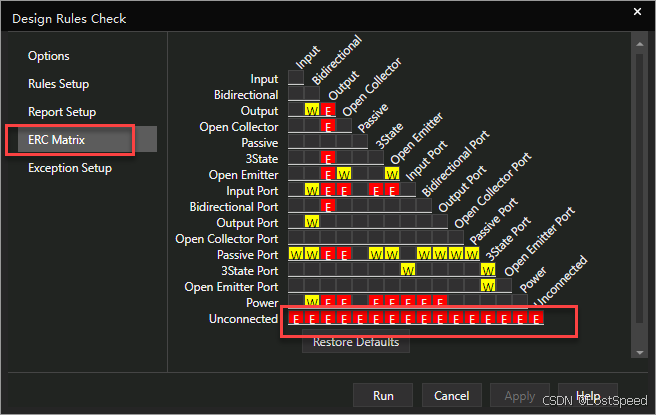Click Unconnected row Input column error cell
This screenshot has height=415, width=656.
coord(296,319)
